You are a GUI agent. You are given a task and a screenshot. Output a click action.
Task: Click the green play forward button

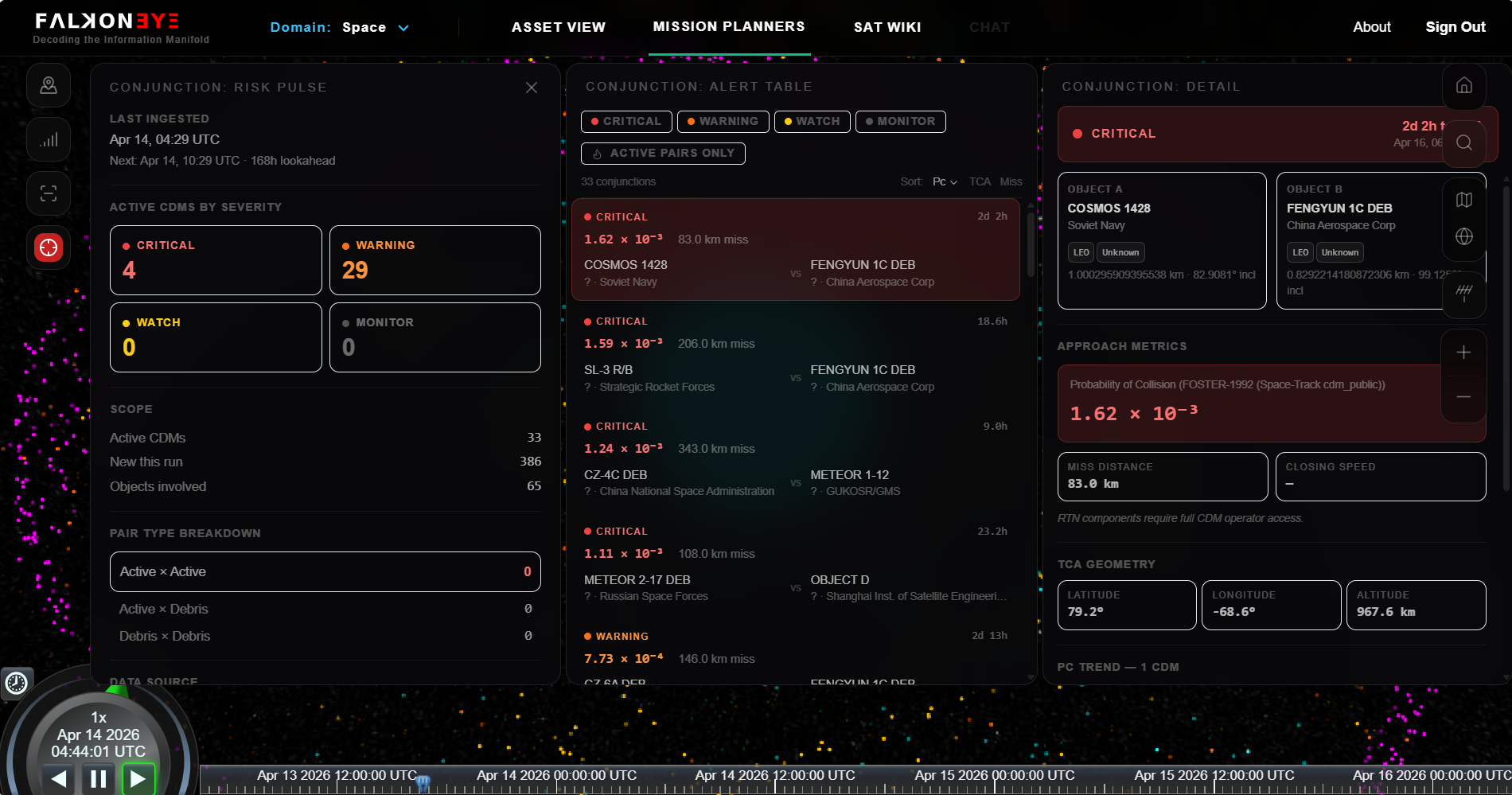tap(138, 778)
